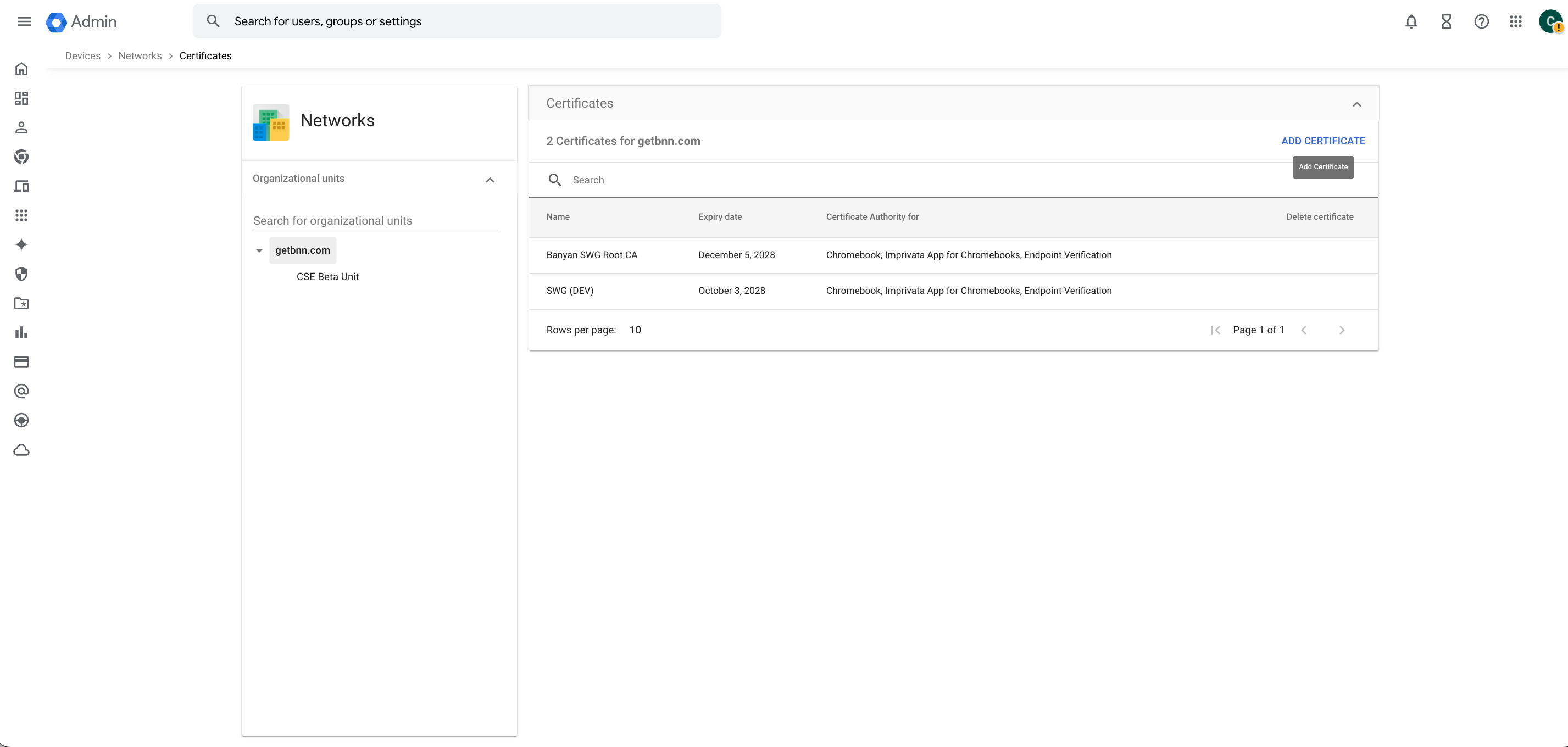The image size is (1568, 747).
Task: Collapse the Certificates panel
Action: pyautogui.click(x=1356, y=104)
